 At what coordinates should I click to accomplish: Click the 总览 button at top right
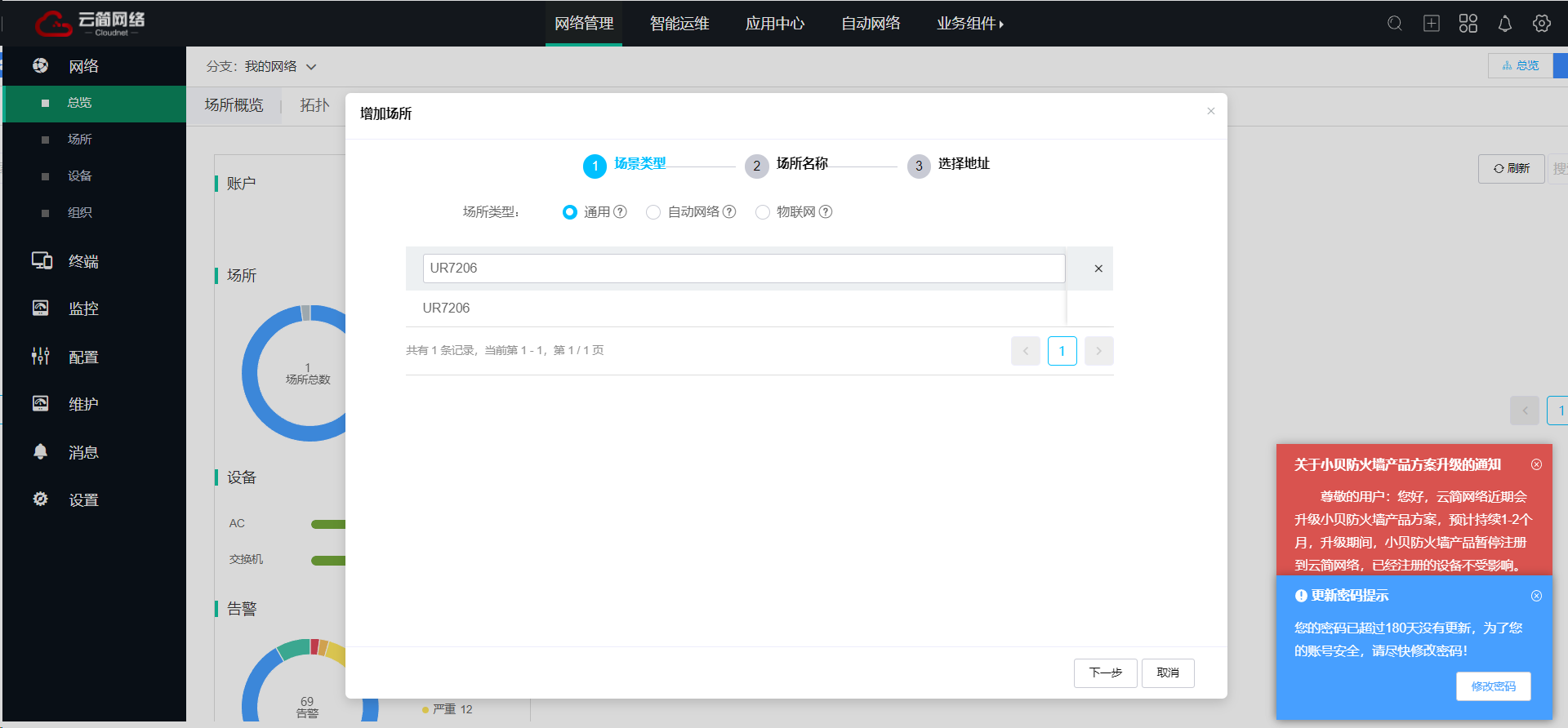pyautogui.click(x=1521, y=66)
